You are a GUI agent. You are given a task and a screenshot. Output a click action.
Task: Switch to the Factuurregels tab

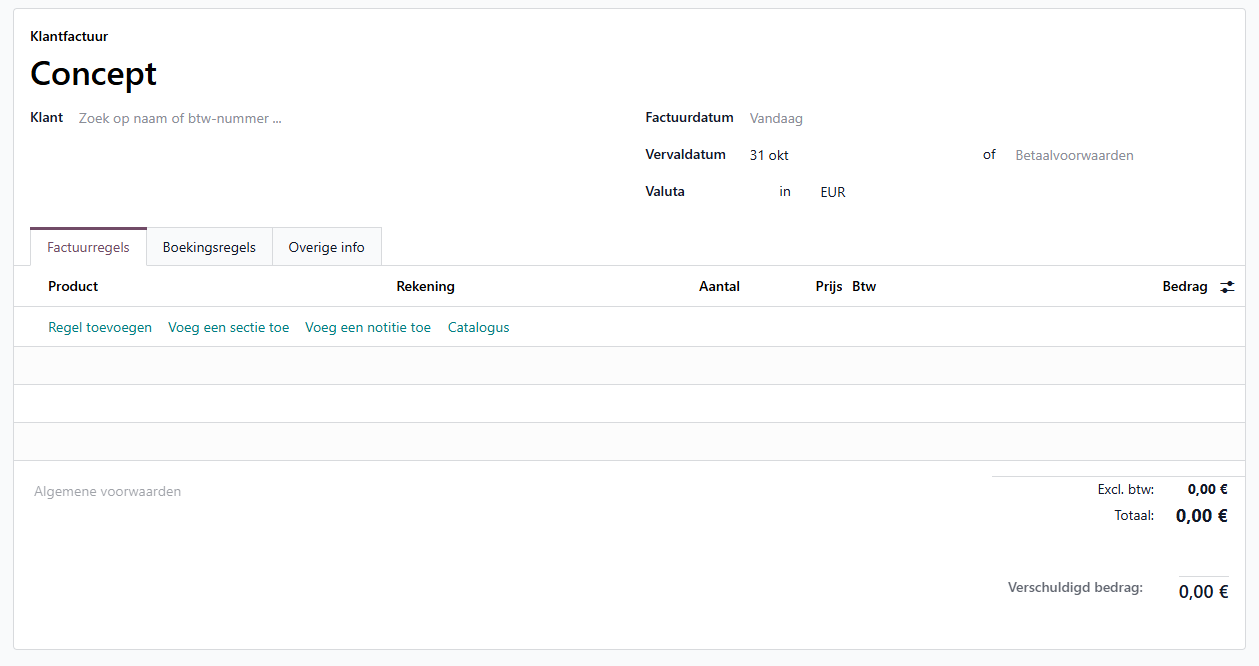coord(88,247)
